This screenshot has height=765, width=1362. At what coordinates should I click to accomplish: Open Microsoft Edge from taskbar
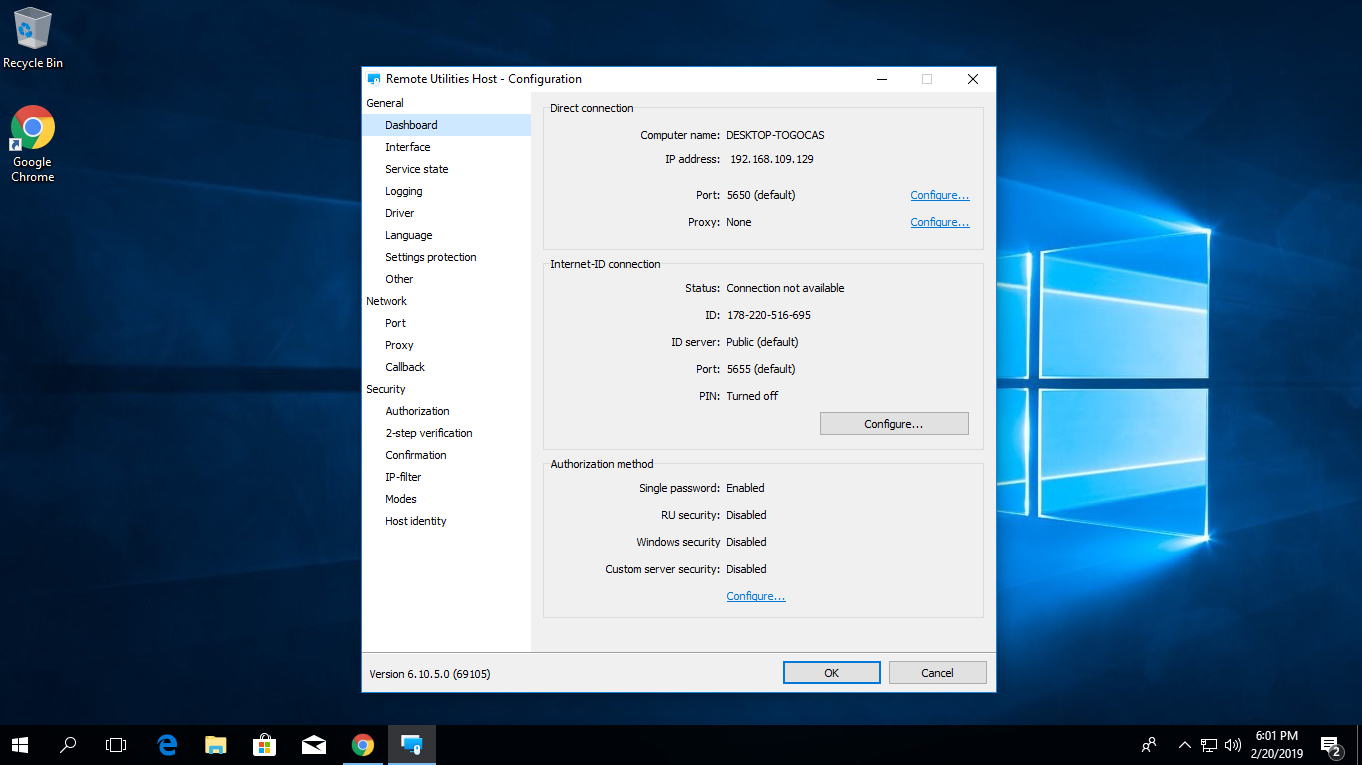point(167,745)
